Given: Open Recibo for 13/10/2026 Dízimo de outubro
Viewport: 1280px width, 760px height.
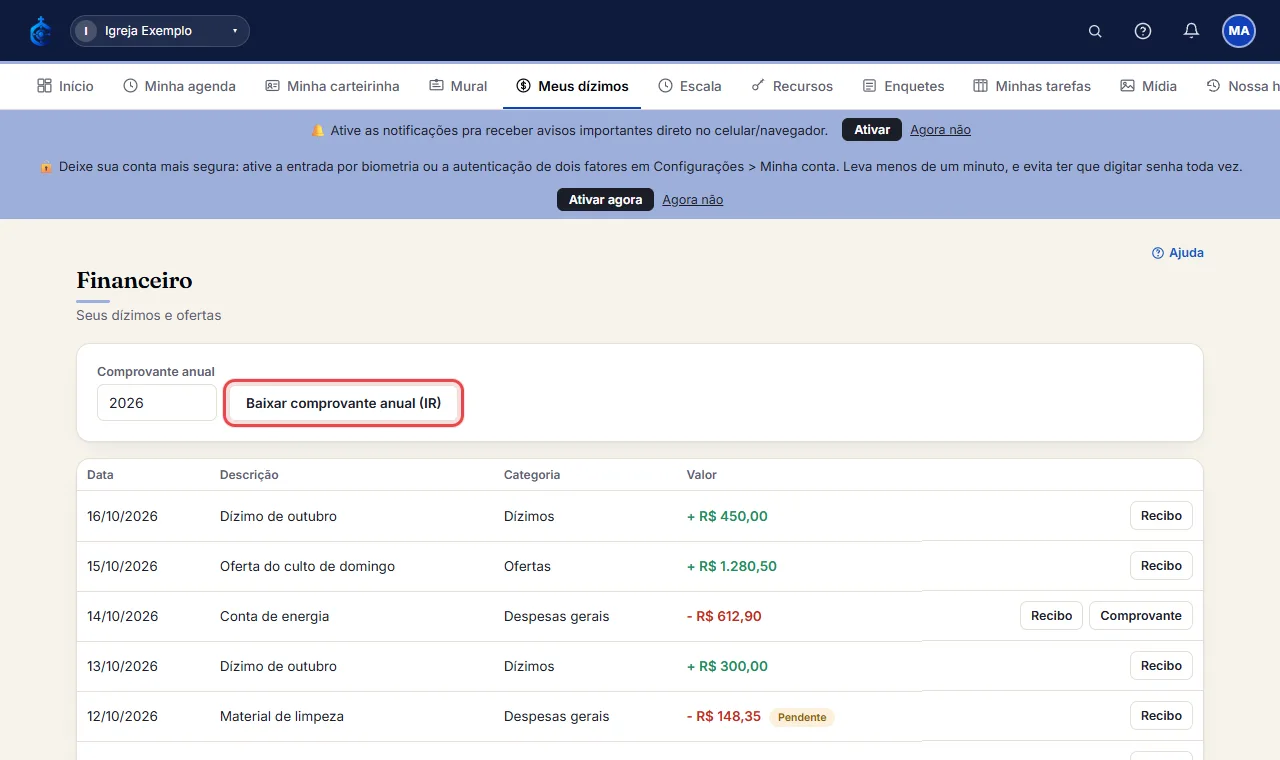Looking at the screenshot, I should (x=1161, y=666).
